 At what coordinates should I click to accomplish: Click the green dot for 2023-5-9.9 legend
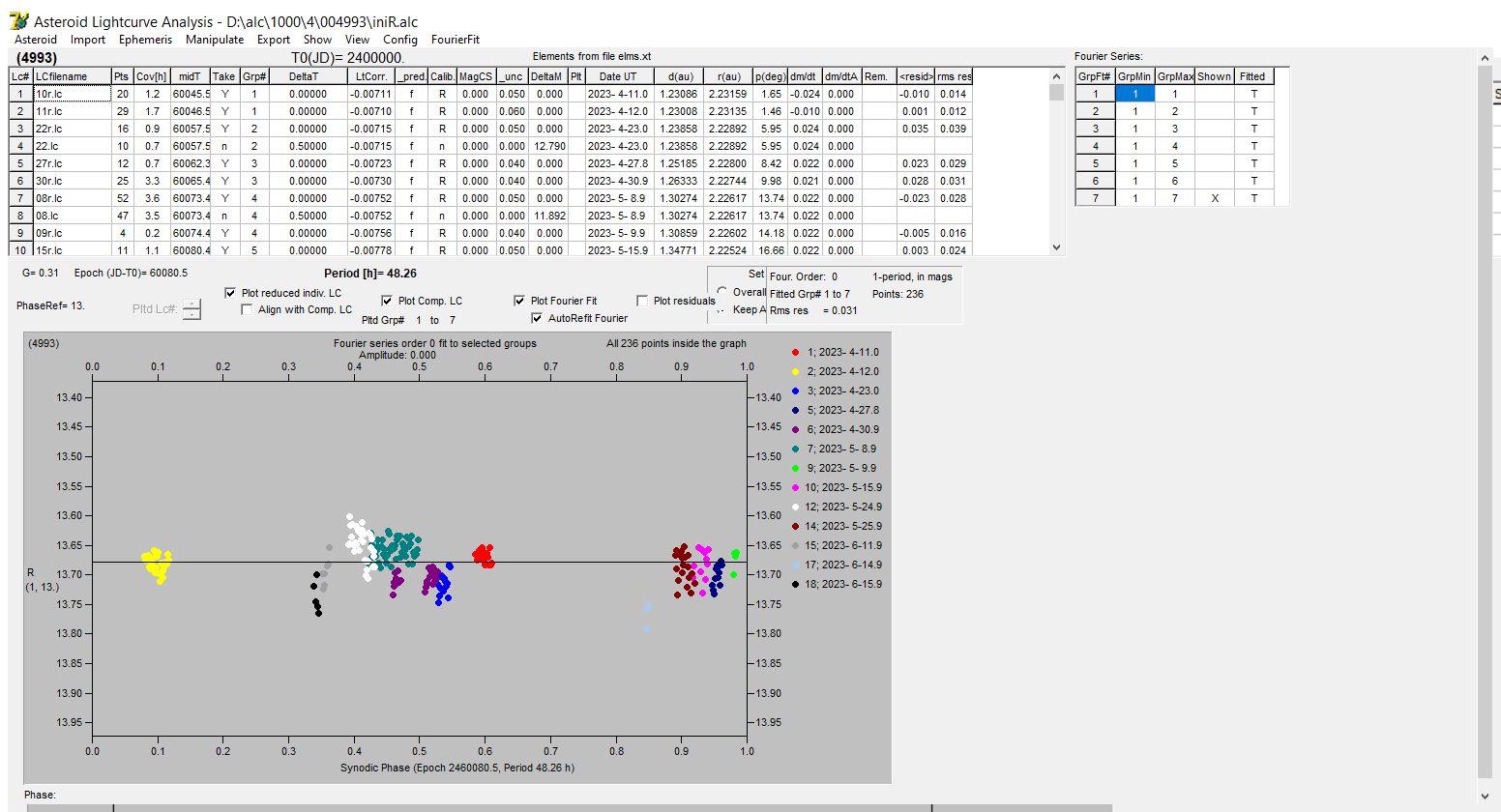tap(795, 469)
